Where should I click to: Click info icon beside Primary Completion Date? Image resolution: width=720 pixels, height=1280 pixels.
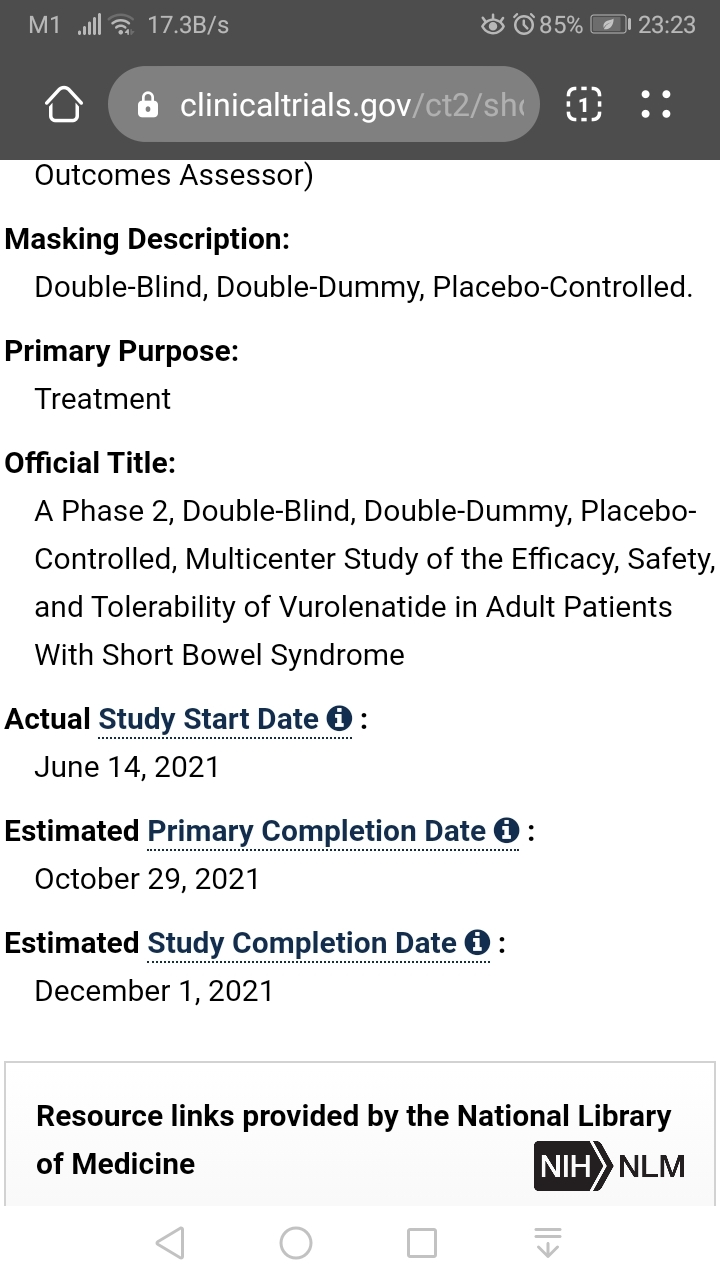tap(507, 830)
